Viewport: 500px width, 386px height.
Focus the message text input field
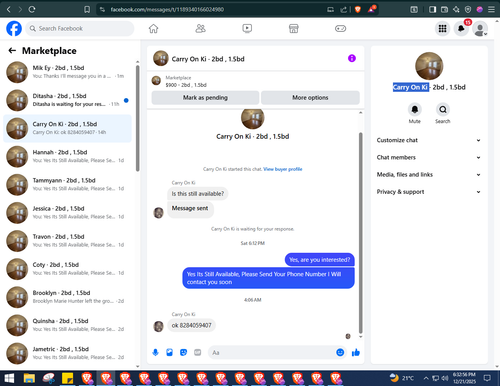tap(272, 352)
